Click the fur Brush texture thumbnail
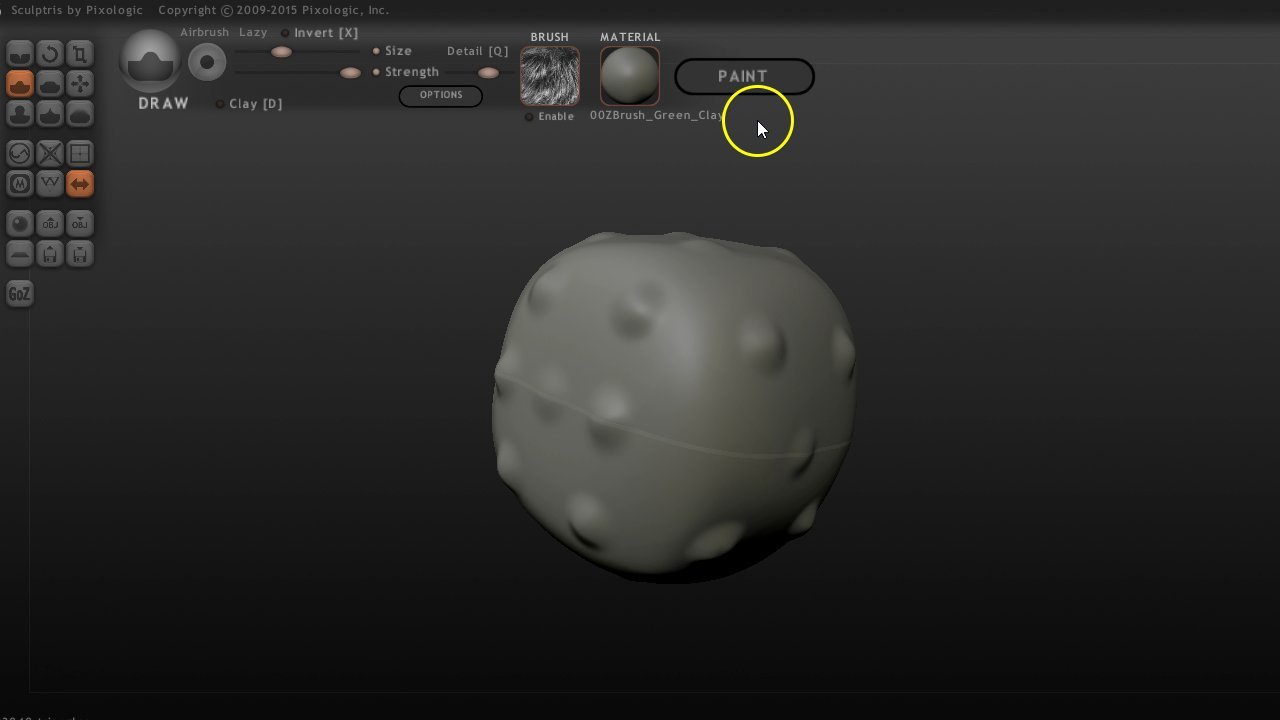The height and width of the screenshot is (720, 1280). [550, 76]
